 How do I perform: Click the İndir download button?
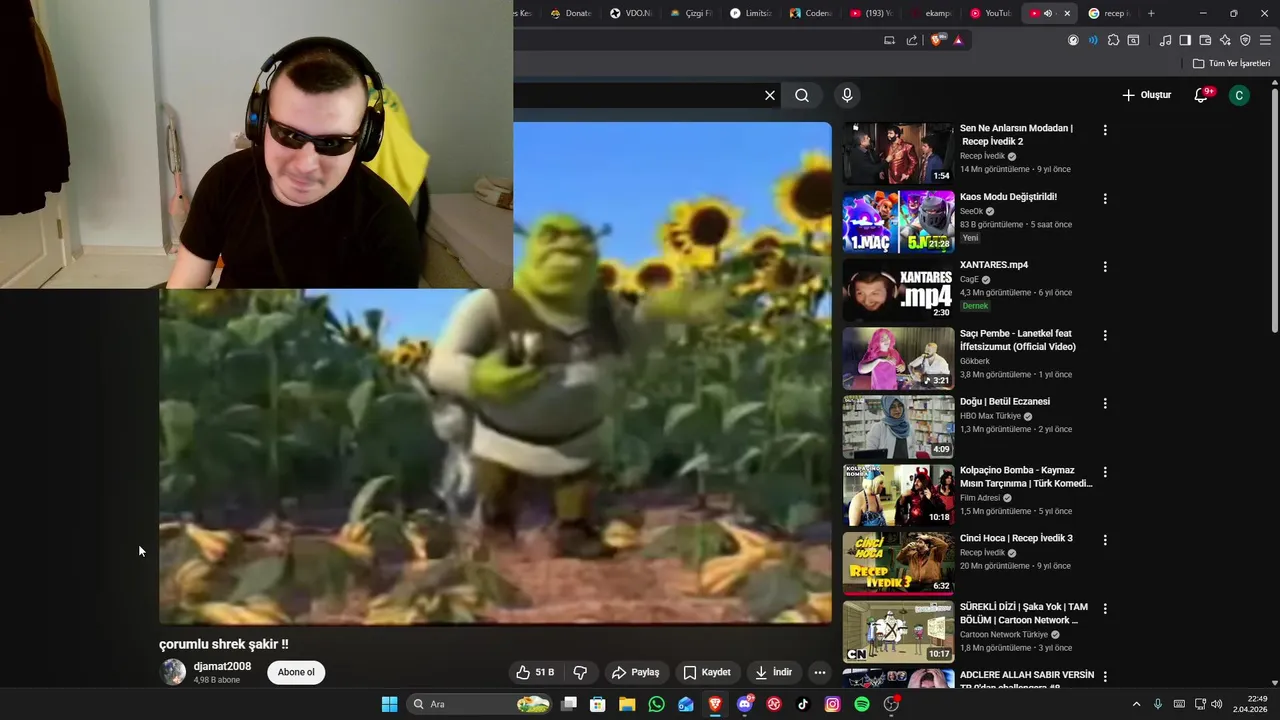click(x=773, y=672)
